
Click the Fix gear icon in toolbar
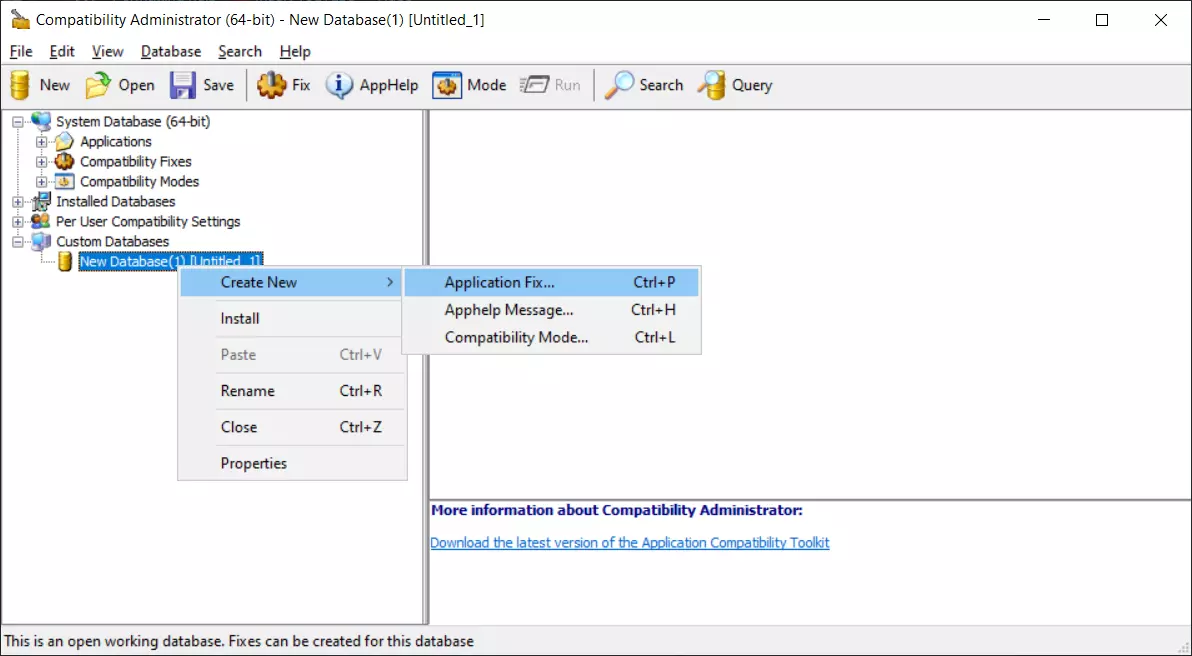pos(271,85)
